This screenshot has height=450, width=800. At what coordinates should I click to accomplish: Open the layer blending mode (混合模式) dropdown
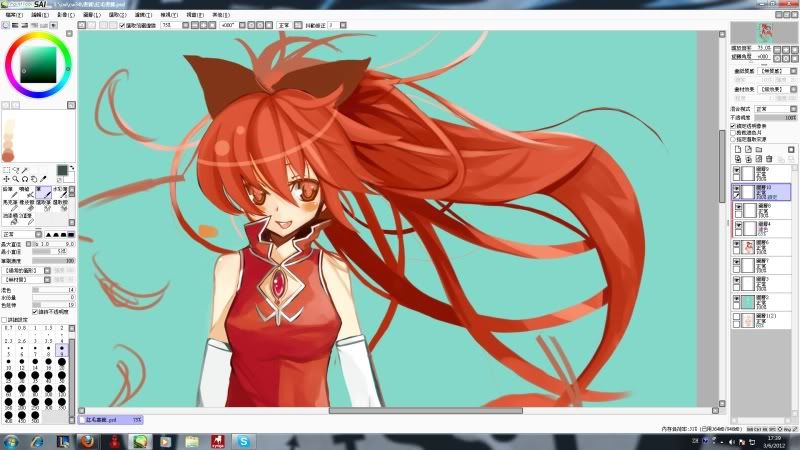pyautogui.click(x=775, y=108)
